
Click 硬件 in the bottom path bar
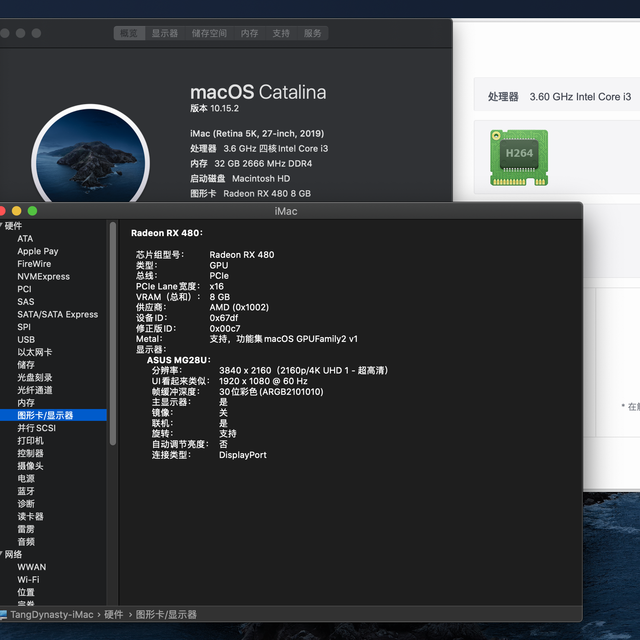coord(113,614)
